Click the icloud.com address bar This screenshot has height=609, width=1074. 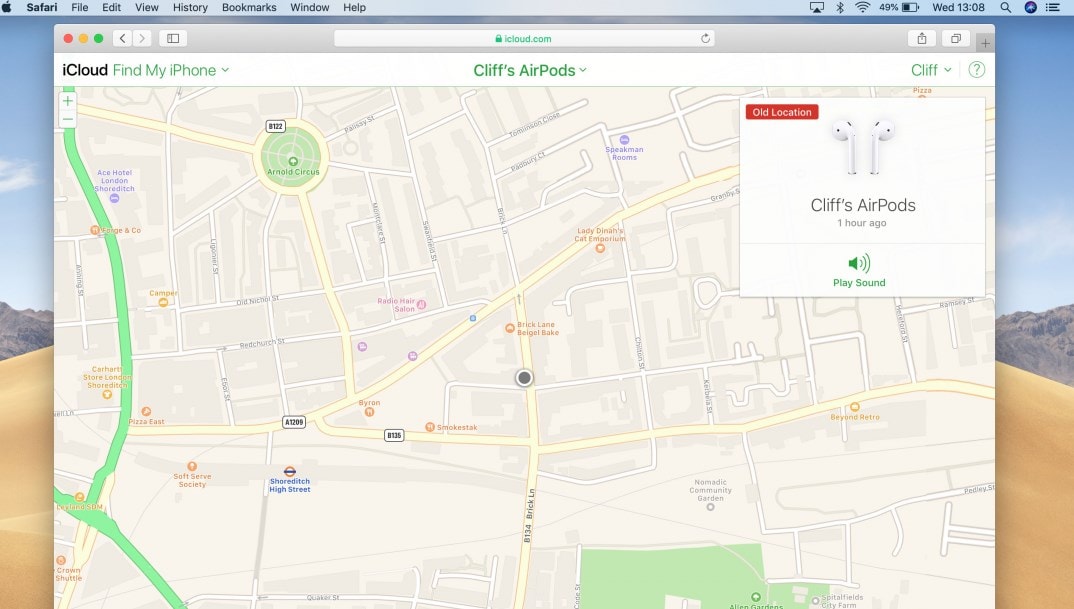tap(524, 38)
